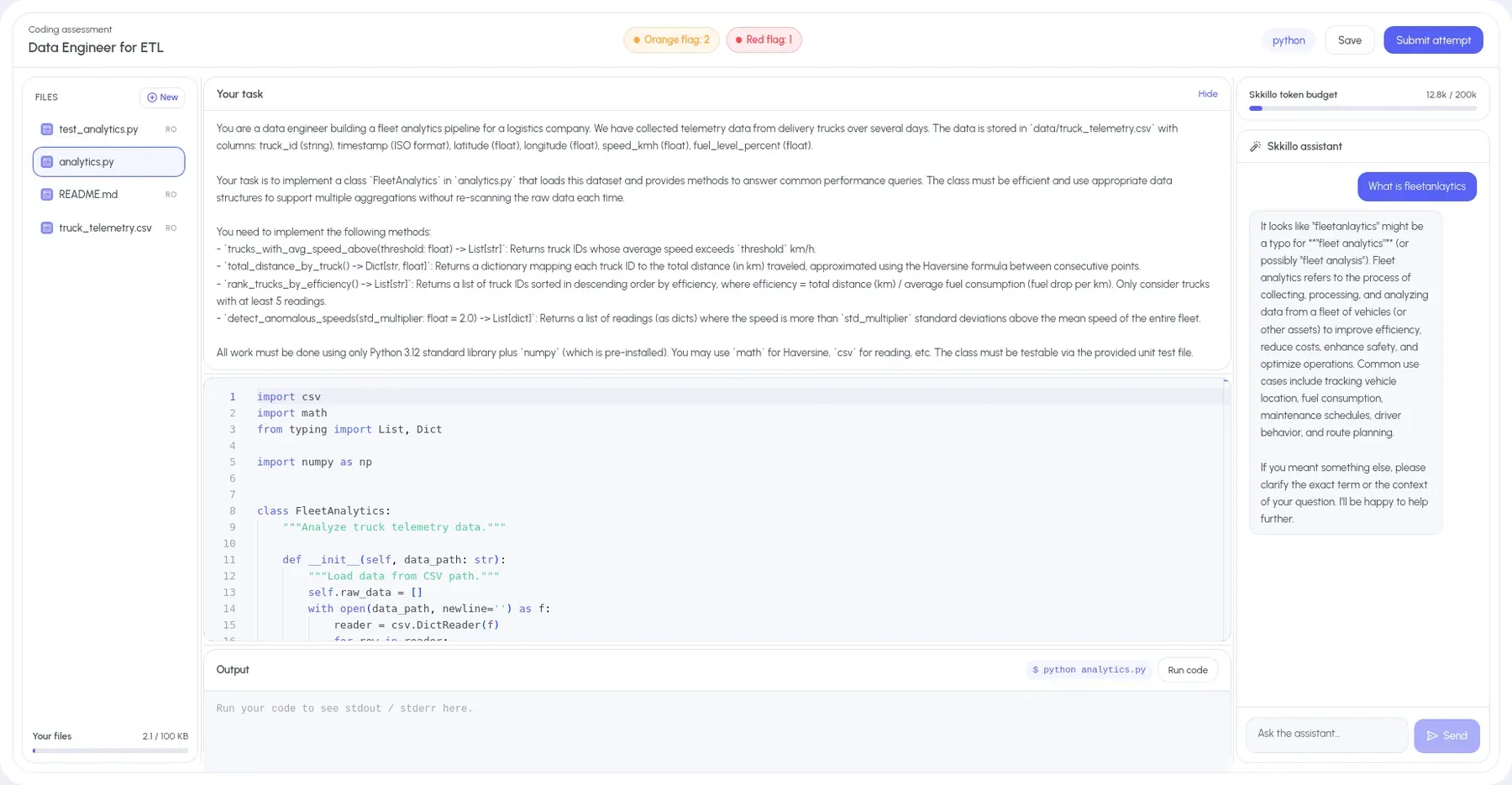Click the FILES panel label
The height and width of the screenshot is (785, 1512).
[46, 97]
